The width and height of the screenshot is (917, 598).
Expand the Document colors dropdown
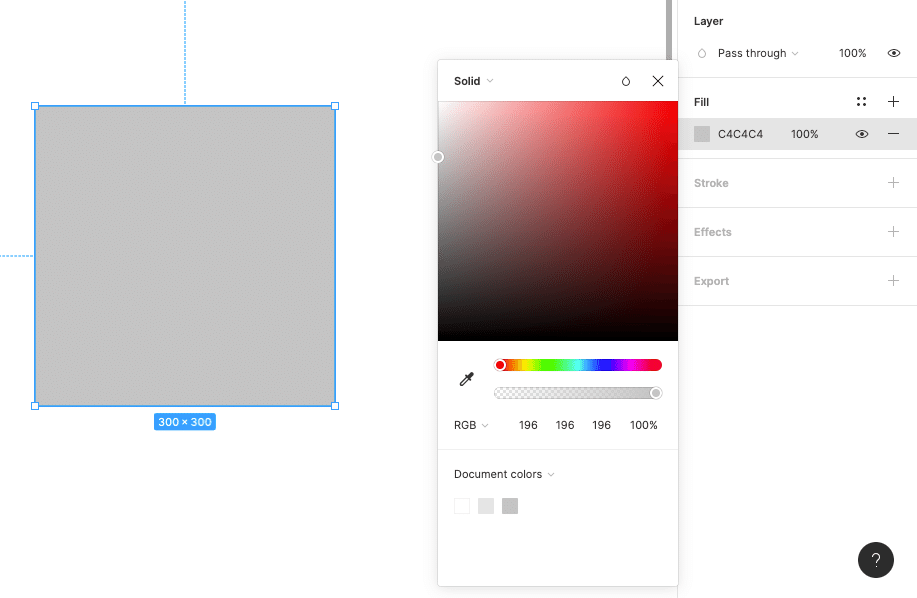click(504, 474)
